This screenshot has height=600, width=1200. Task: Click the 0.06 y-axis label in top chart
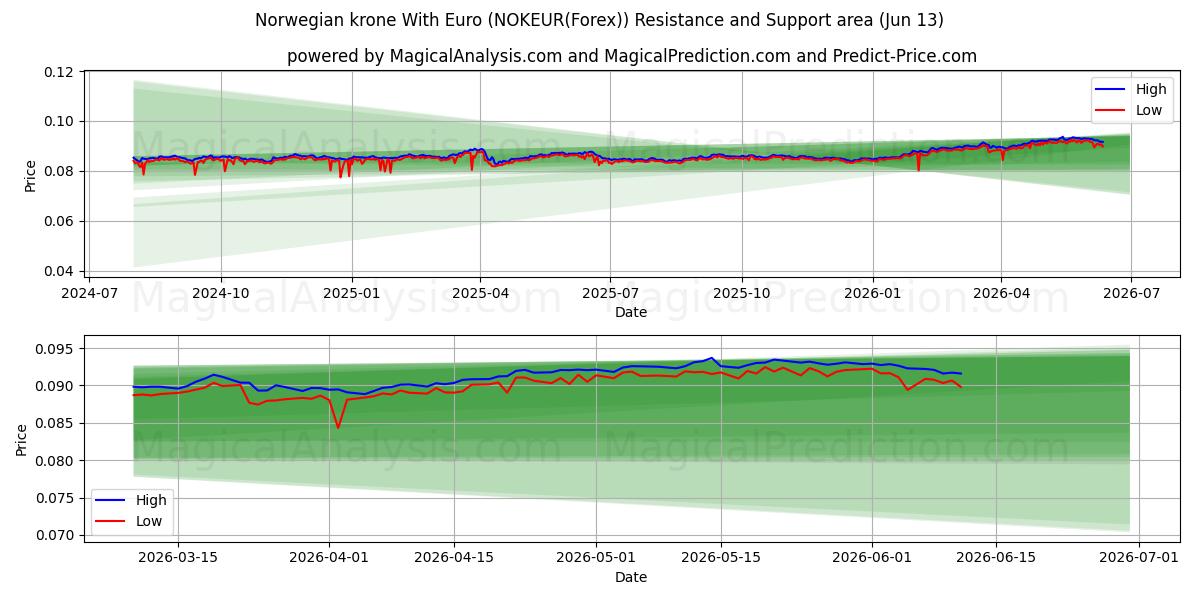(59, 221)
